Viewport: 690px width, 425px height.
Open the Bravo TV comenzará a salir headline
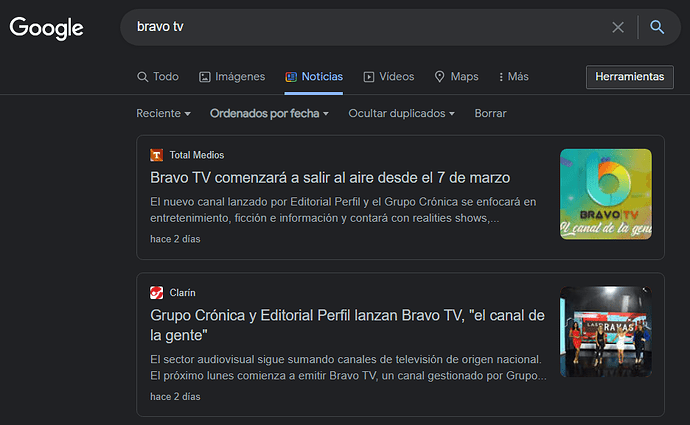click(330, 178)
